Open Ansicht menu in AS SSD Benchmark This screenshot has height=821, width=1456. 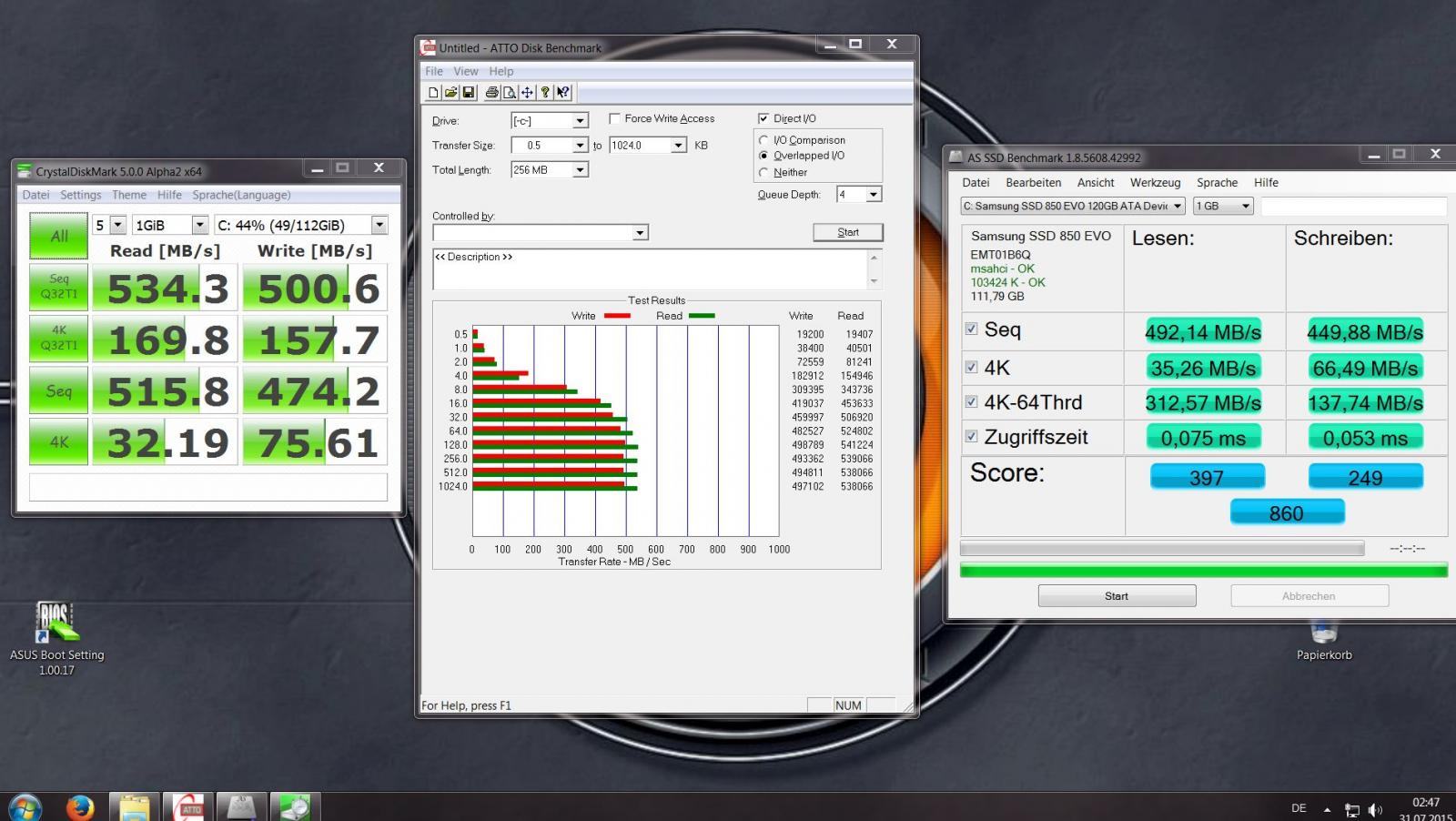1096,182
